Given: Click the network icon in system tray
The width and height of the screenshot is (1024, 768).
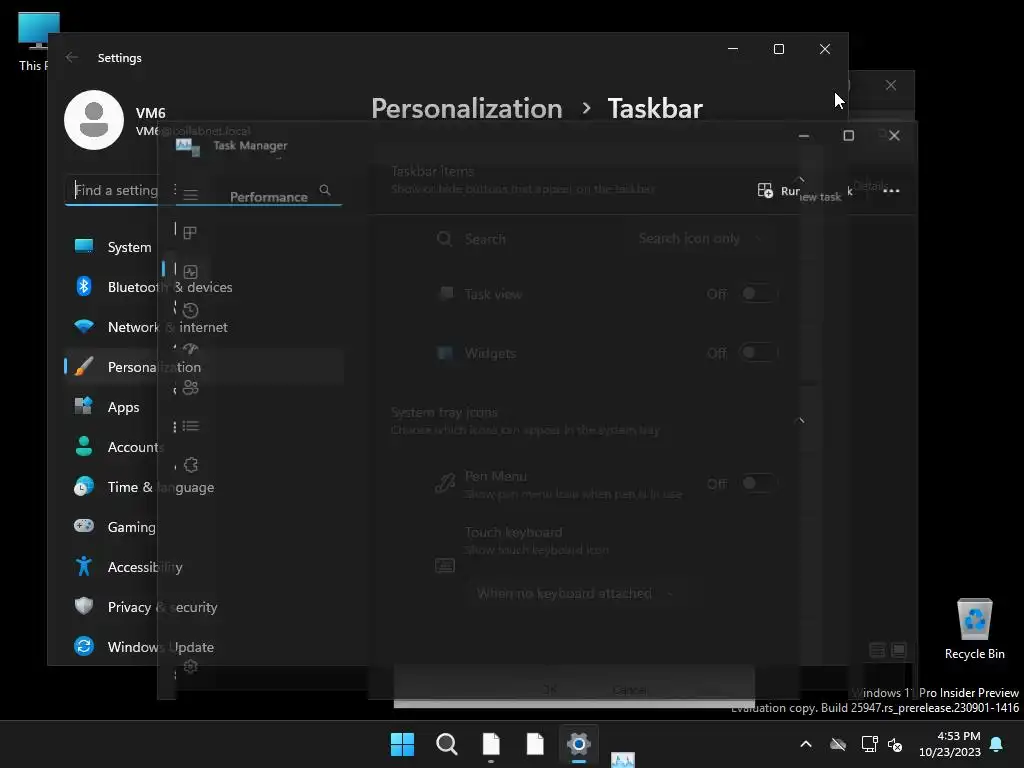Looking at the screenshot, I should [x=869, y=744].
